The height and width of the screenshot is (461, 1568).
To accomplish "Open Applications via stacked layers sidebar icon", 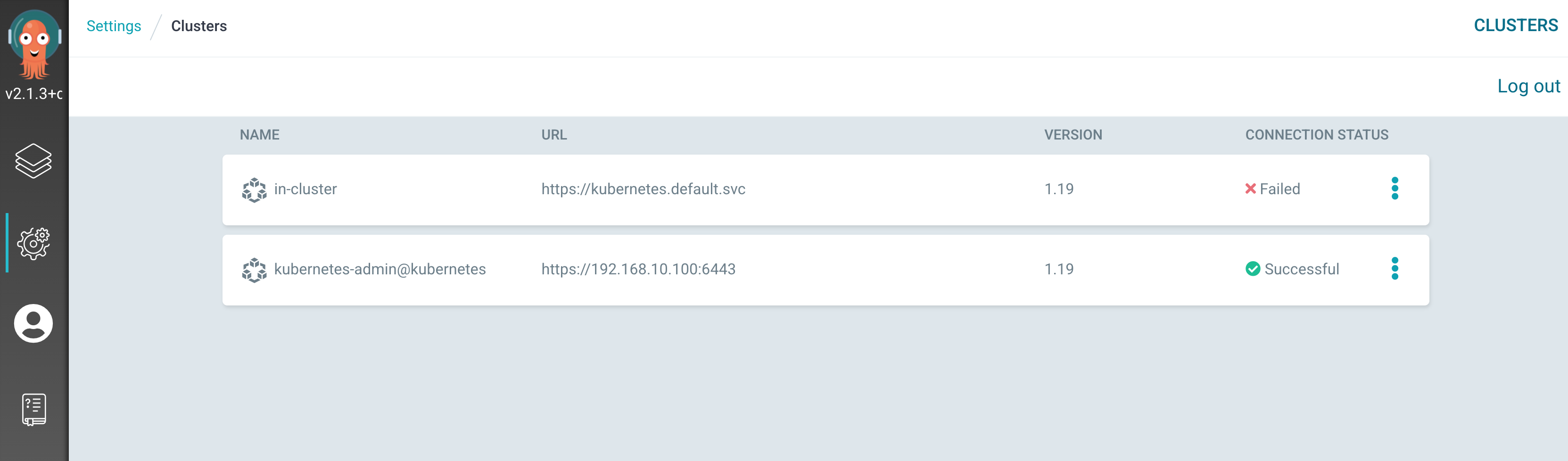I will tap(33, 161).
